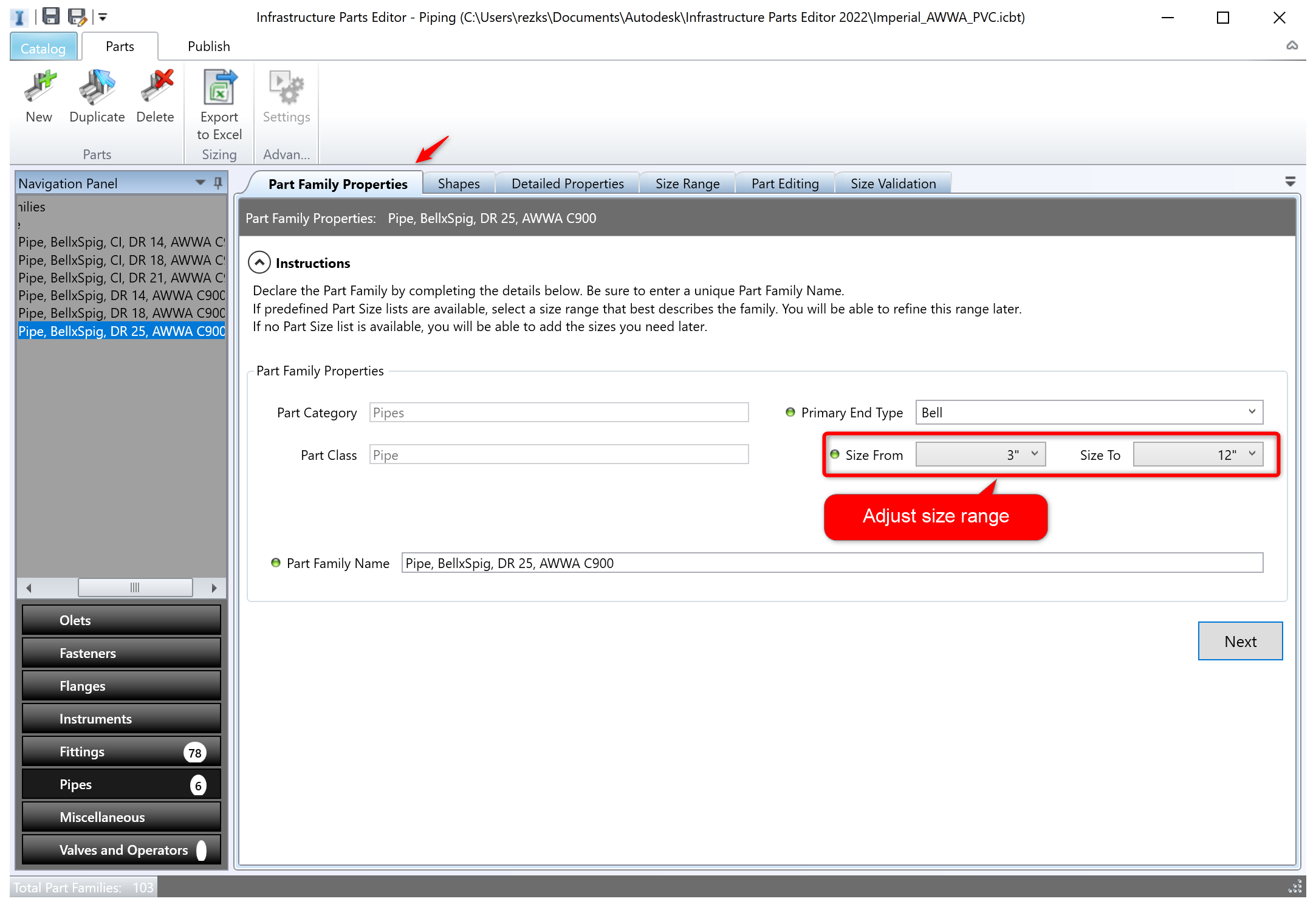The height and width of the screenshot is (907, 1316).
Task: Click the navigation panel horizontal scrollbar
Action: coord(135,587)
